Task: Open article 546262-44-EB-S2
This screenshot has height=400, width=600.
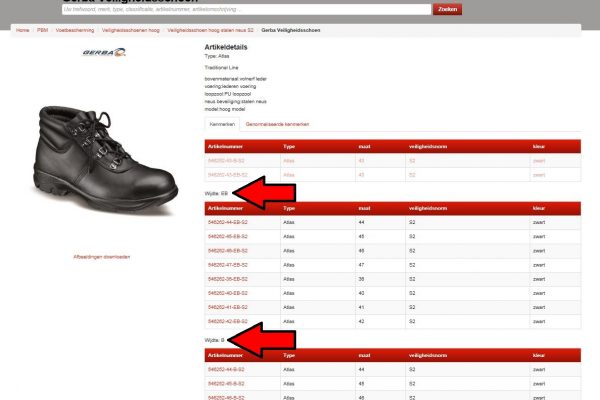Action: click(x=227, y=222)
